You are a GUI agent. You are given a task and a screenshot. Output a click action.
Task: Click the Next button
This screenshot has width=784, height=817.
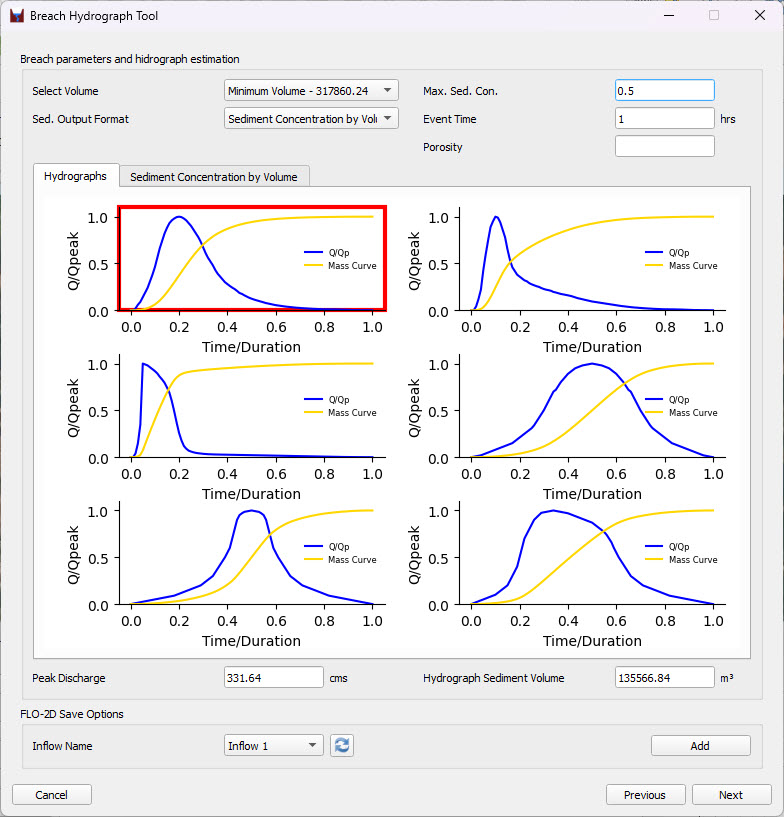pyautogui.click(x=731, y=795)
